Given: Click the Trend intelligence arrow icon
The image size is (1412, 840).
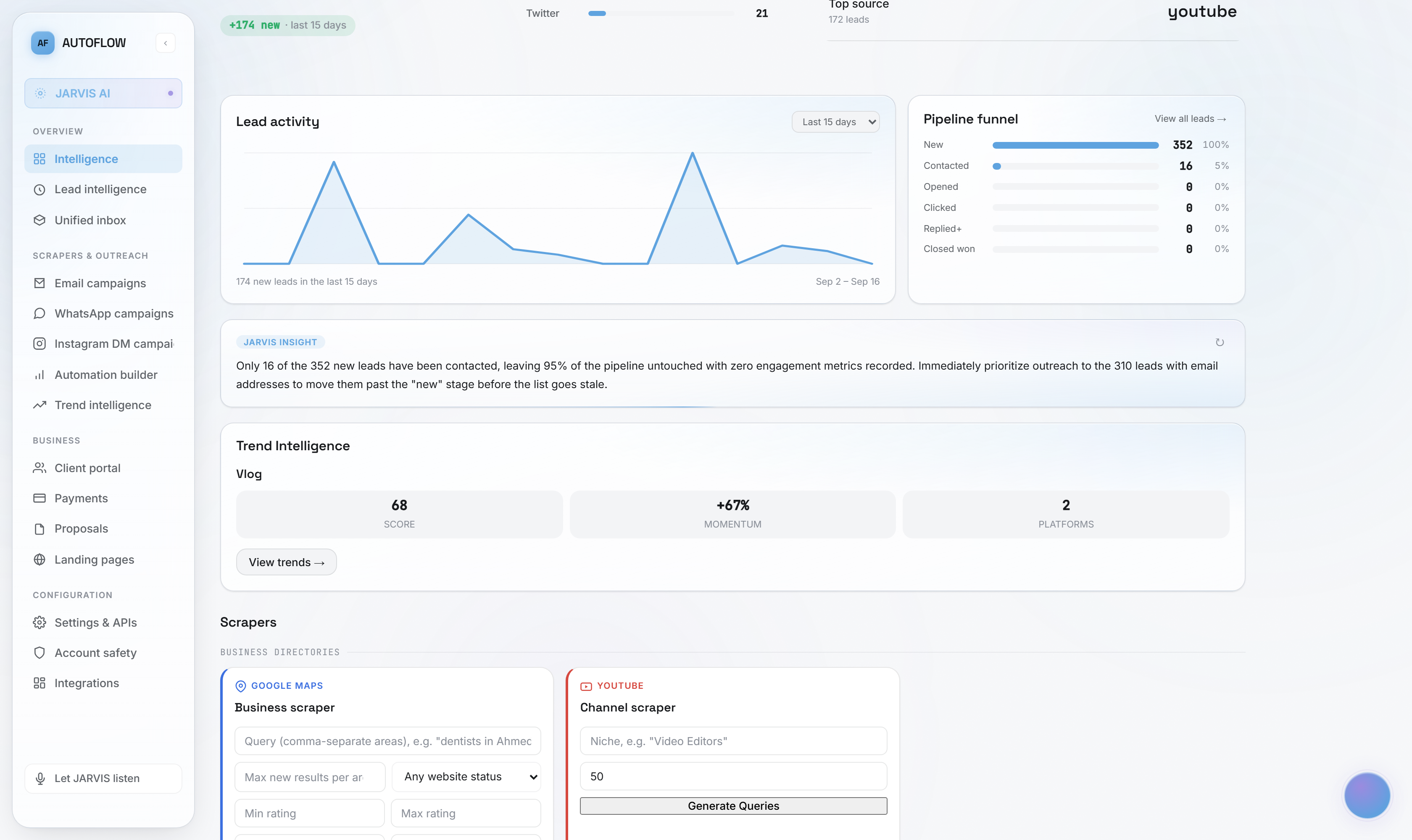Looking at the screenshot, I should click(x=40, y=405).
